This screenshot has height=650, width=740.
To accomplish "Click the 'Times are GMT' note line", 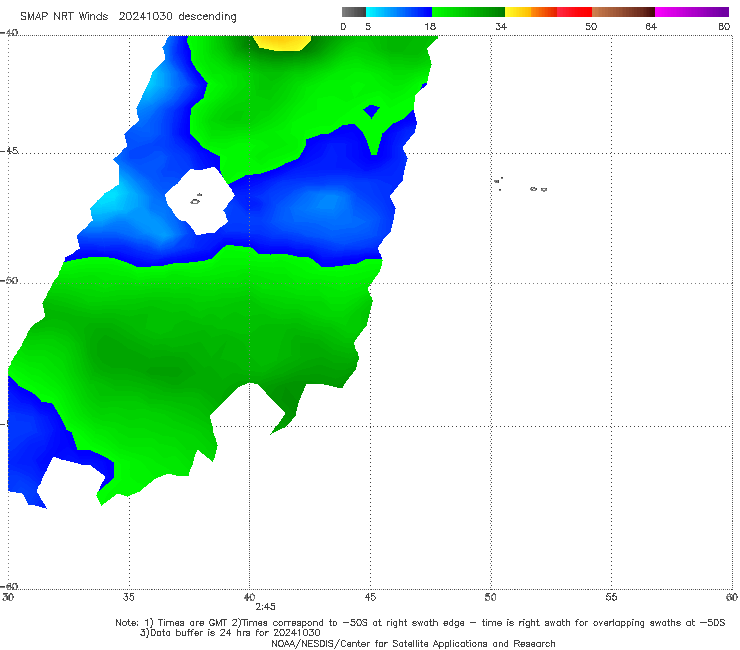I will coord(420,623).
